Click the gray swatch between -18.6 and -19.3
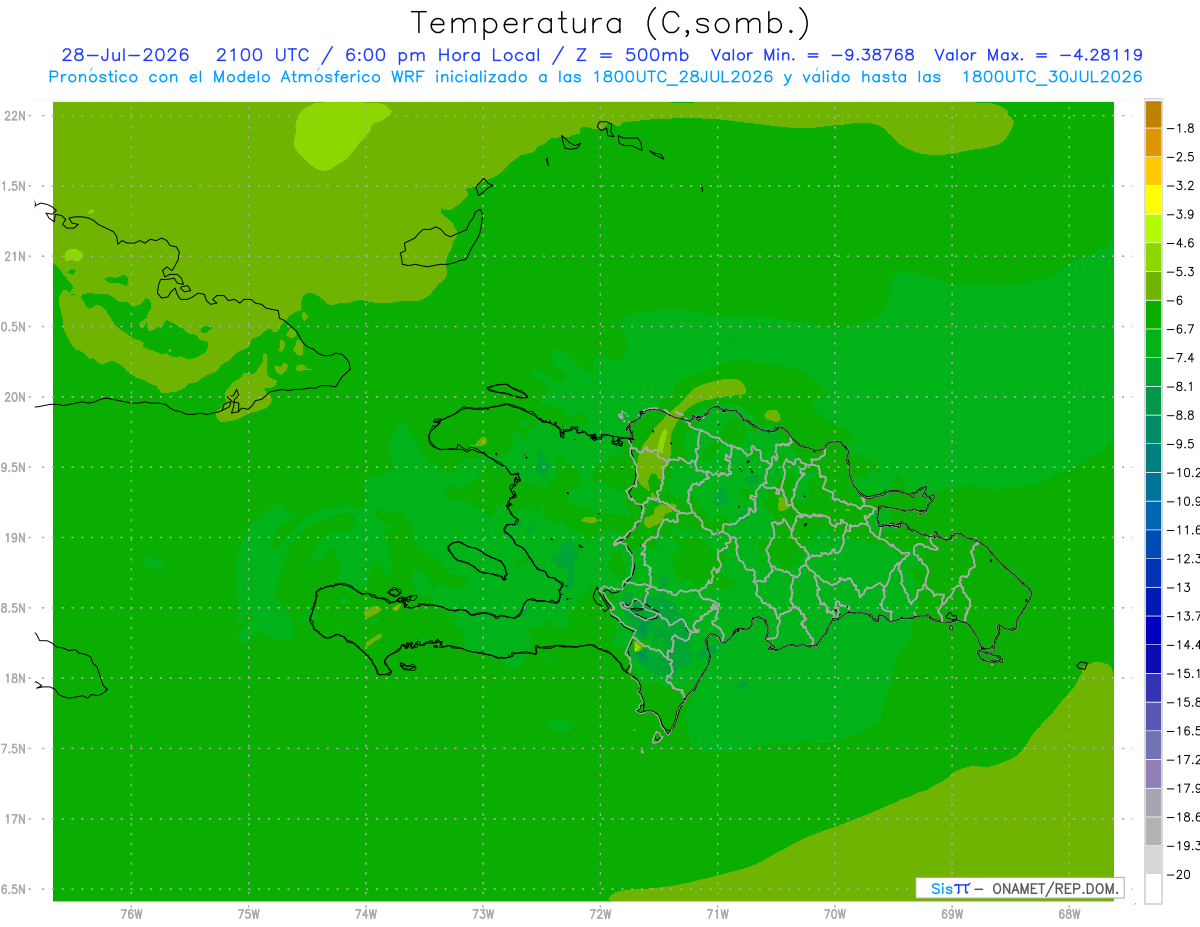Viewport: 1200px width, 927px height. pyautogui.click(x=1153, y=831)
